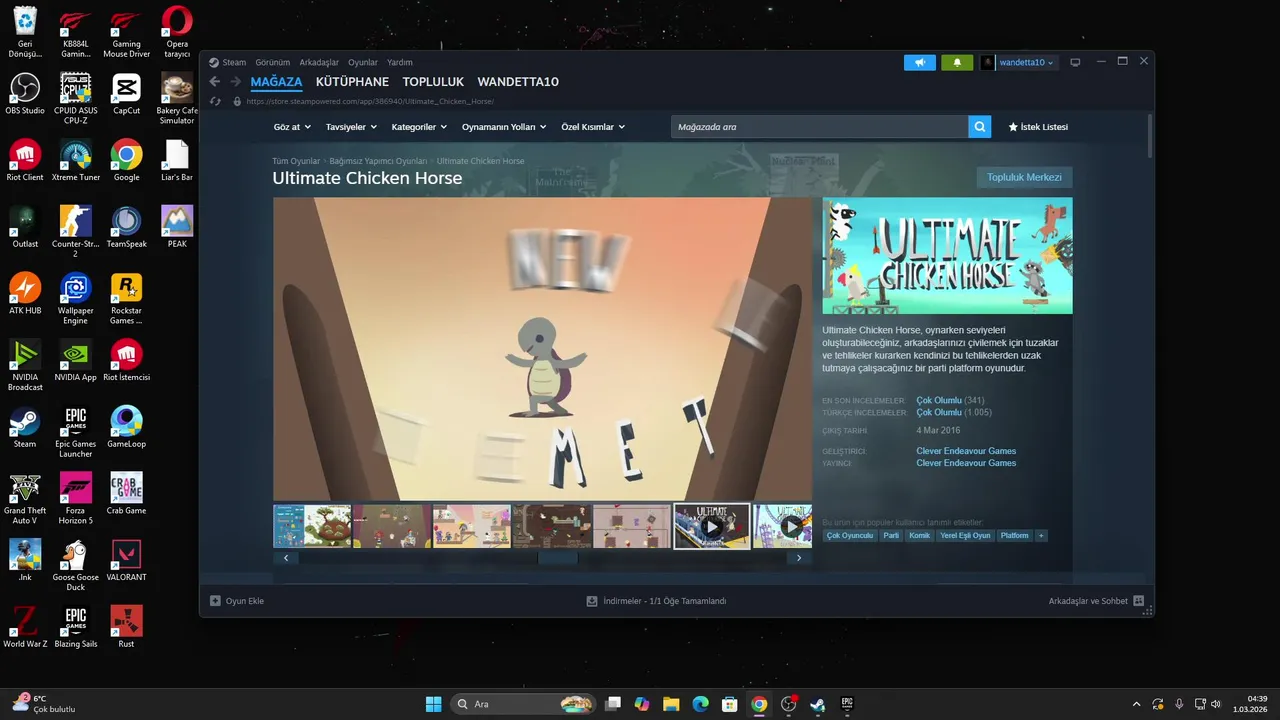Open the Steam notifications bell

957,62
